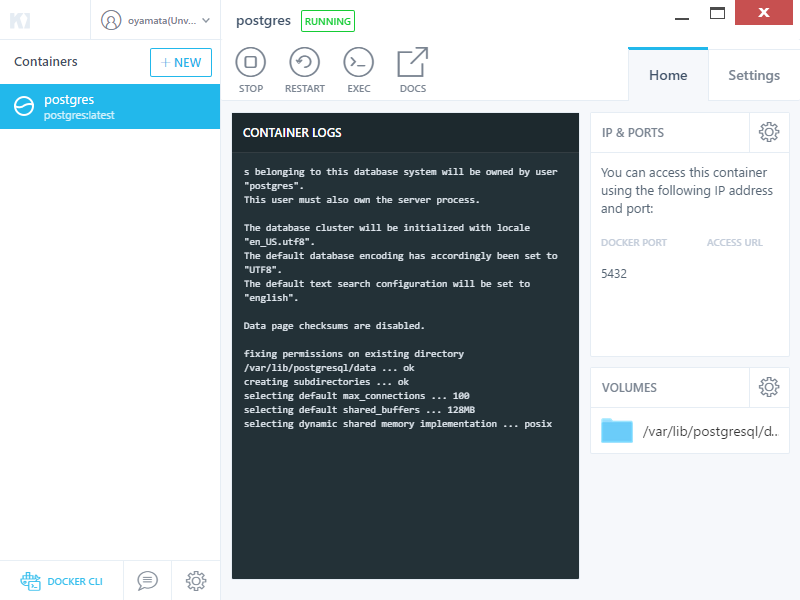Open Kitematic preferences gear

196,581
